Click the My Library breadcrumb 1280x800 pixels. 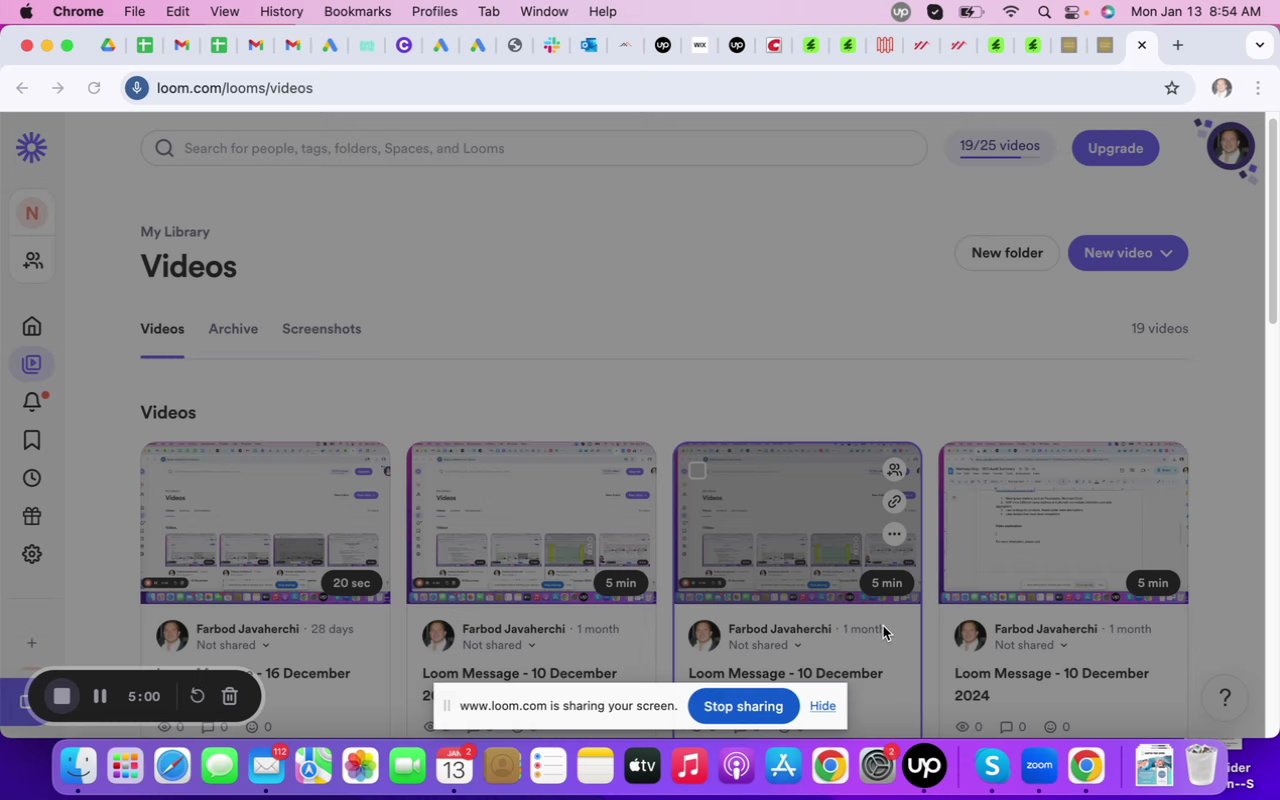pyautogui.click(x=175, y=232)
